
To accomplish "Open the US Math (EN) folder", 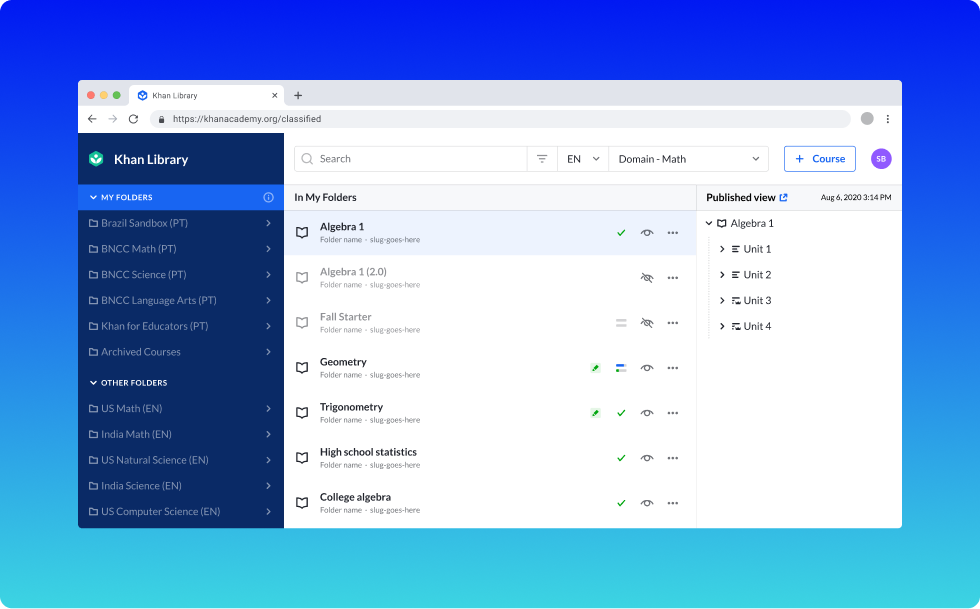I will 181,408.
